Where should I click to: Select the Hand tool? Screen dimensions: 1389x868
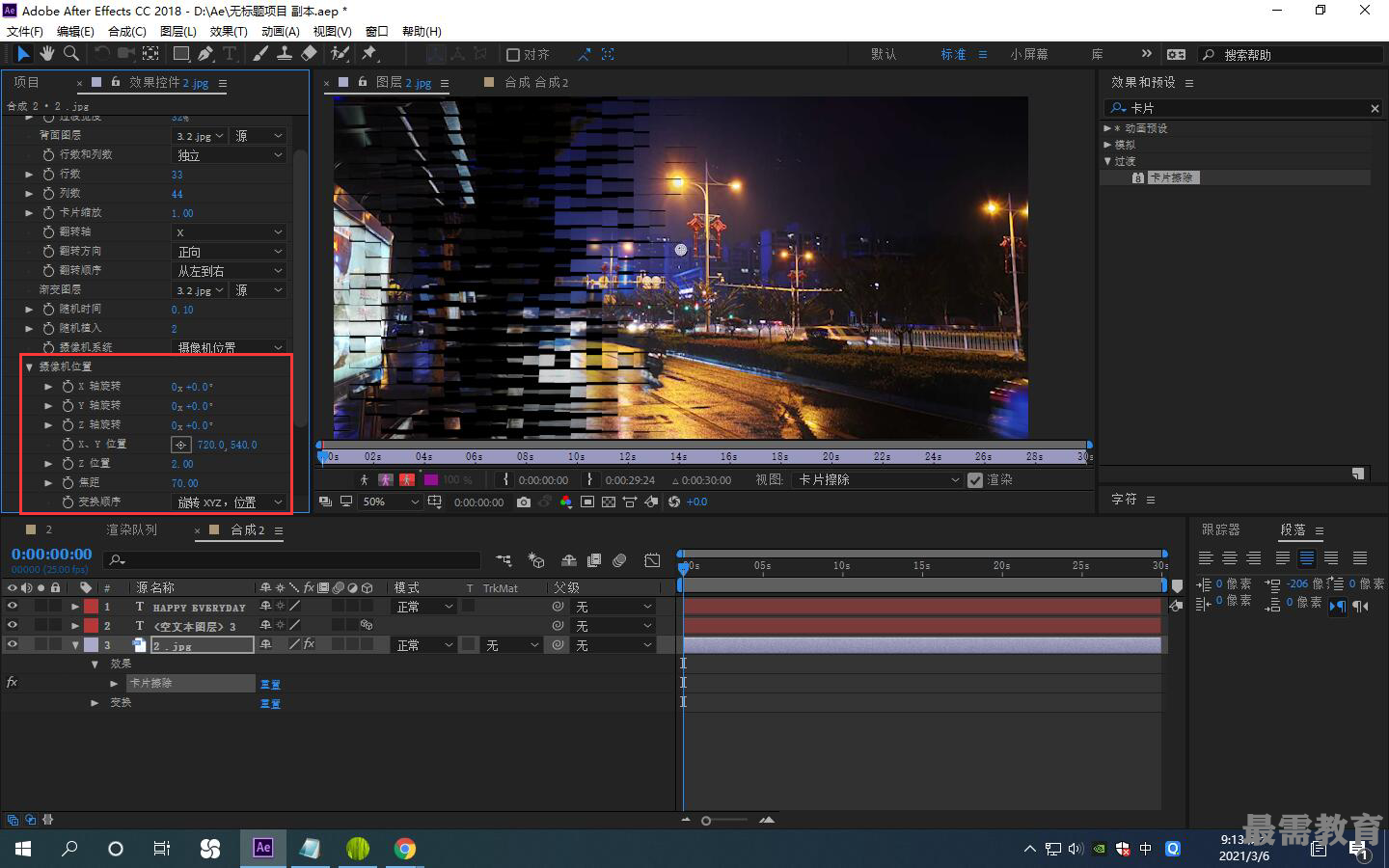[x=47, y=54]
